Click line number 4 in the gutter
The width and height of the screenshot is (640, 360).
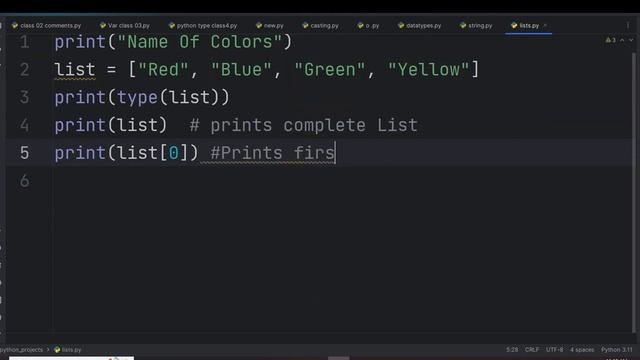[x=24, y=125]
